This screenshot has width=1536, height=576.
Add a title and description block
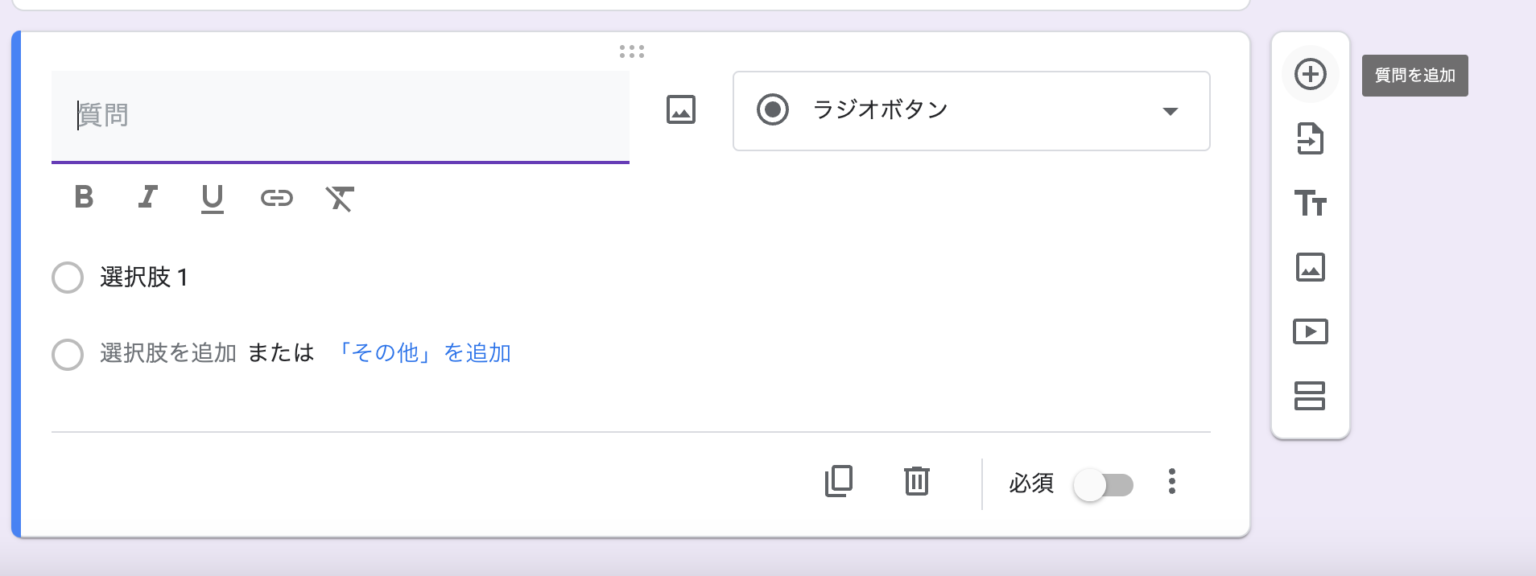[x=1310, y=203]
